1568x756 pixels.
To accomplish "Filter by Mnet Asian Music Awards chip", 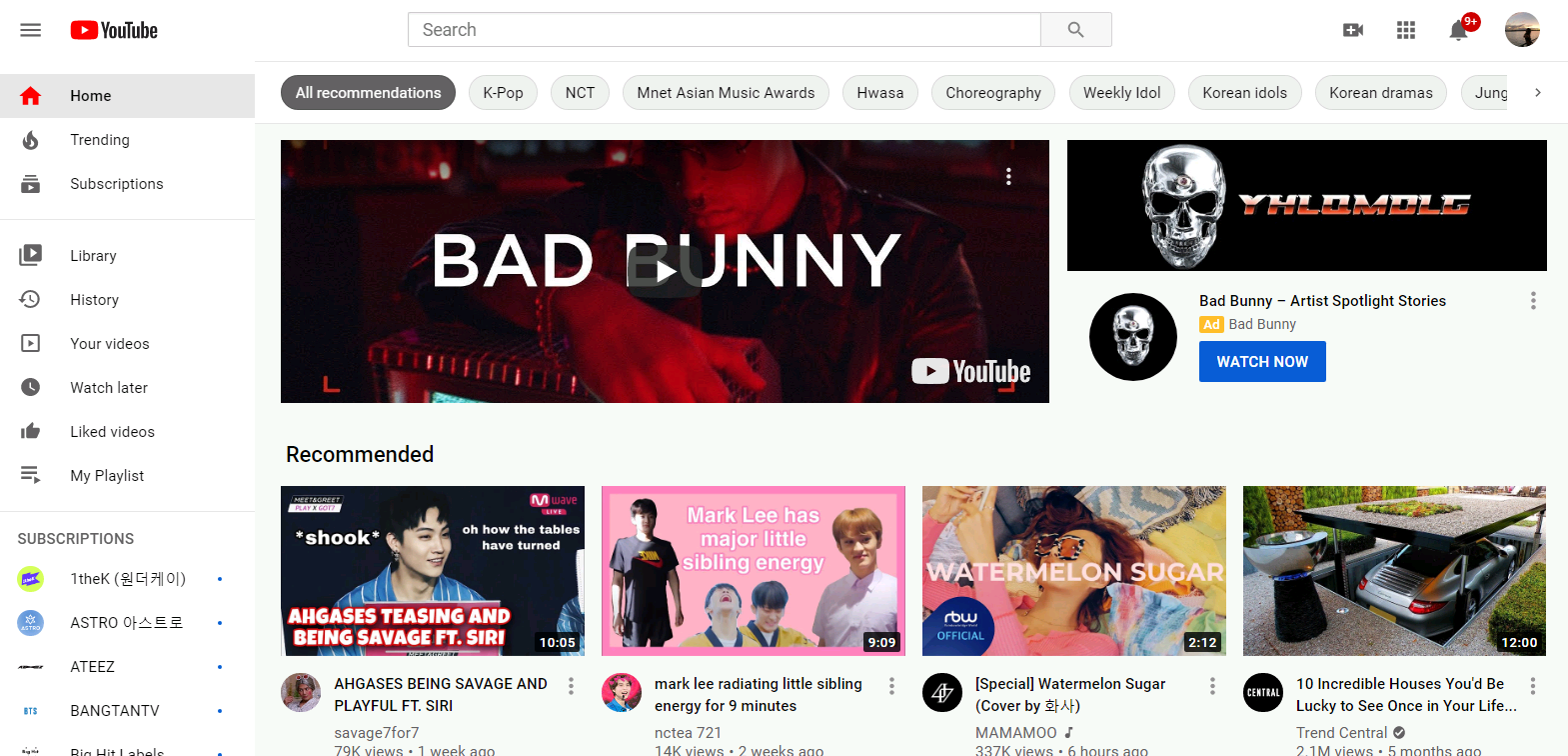I will pos(726,93).
